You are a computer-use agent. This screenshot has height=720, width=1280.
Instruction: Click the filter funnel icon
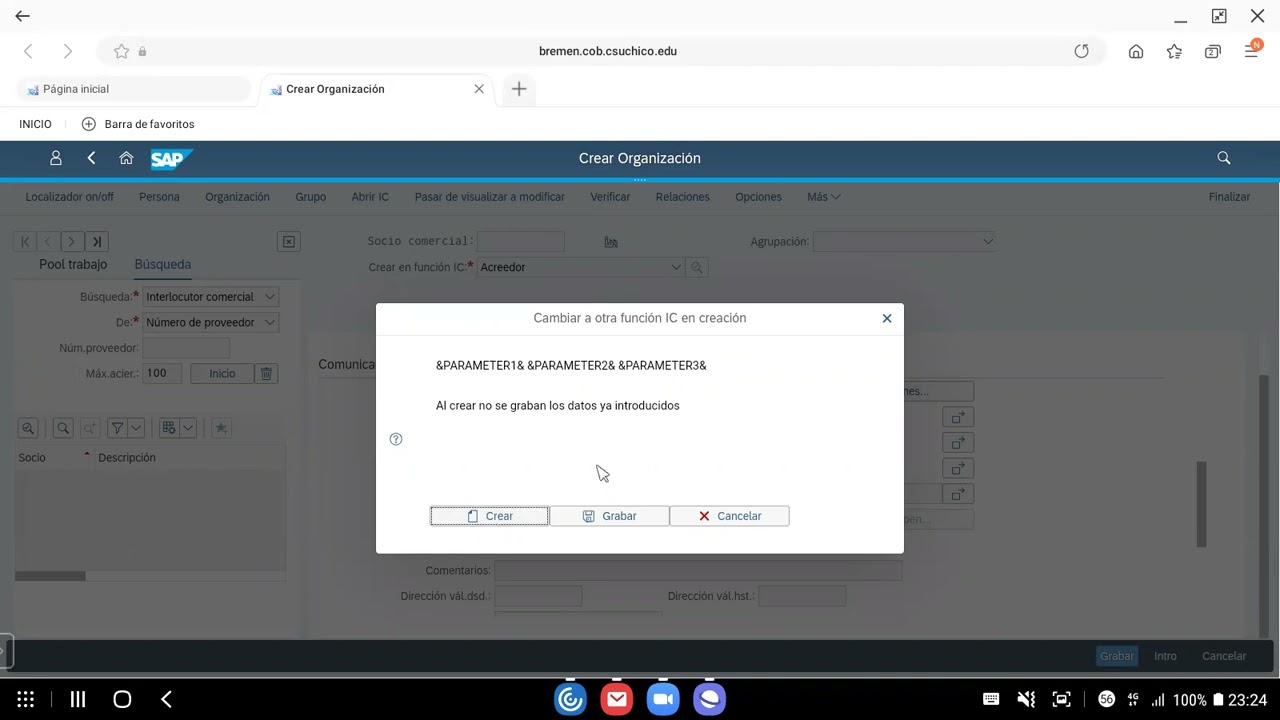(117, 428)
